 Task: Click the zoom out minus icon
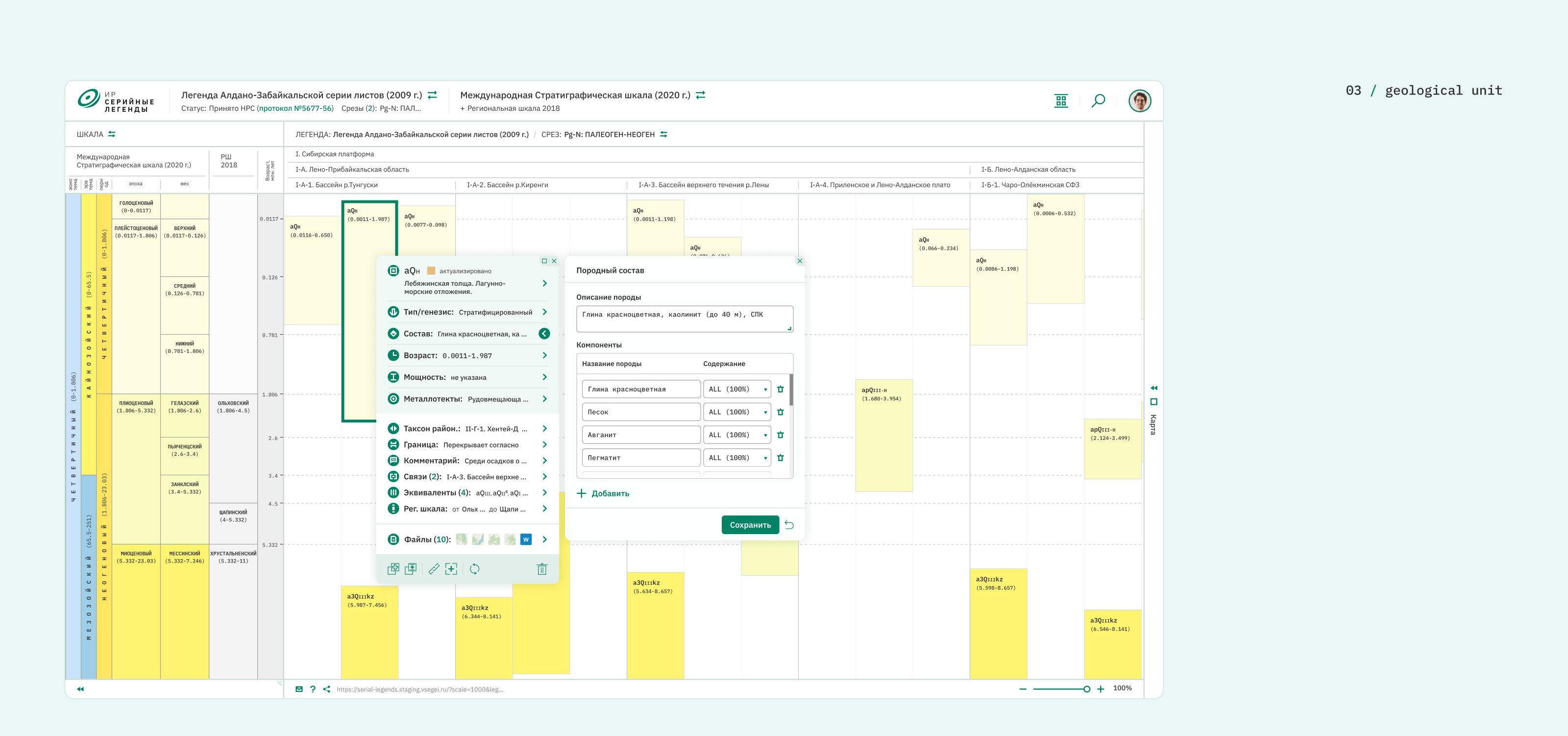1023,689
